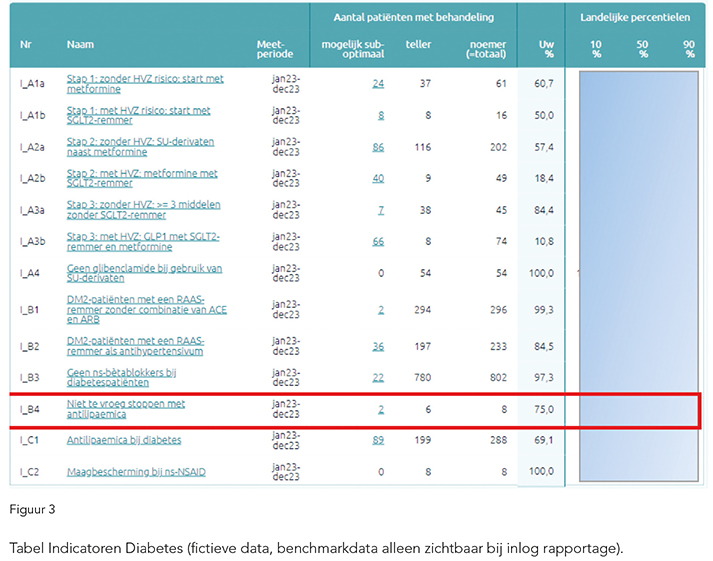Click suboptimal count 86 in row I_A2a
The height and width of the screenshot is (561, 713).
[x=378, y=147]
